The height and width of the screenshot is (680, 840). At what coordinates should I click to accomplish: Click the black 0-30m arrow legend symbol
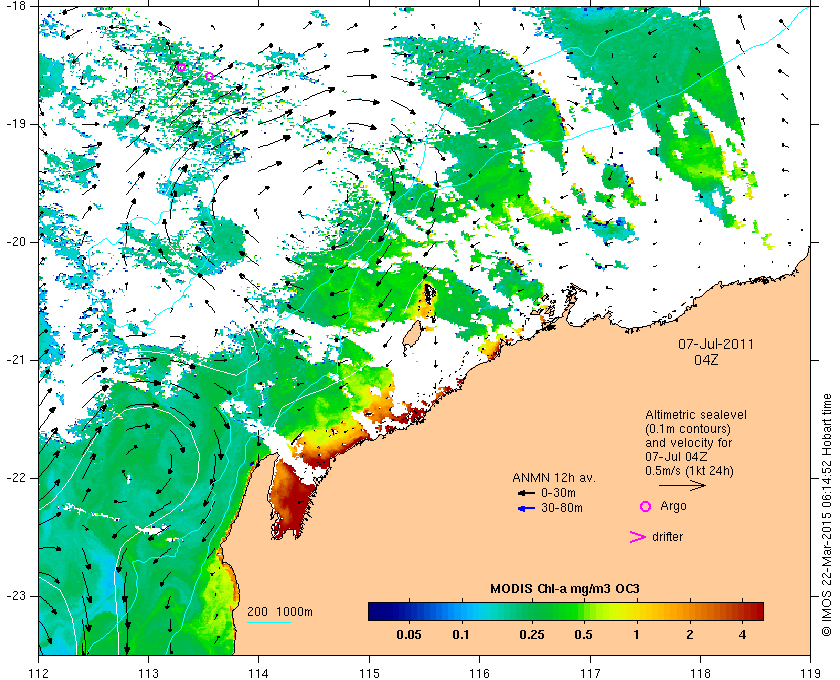coord(526,493)
